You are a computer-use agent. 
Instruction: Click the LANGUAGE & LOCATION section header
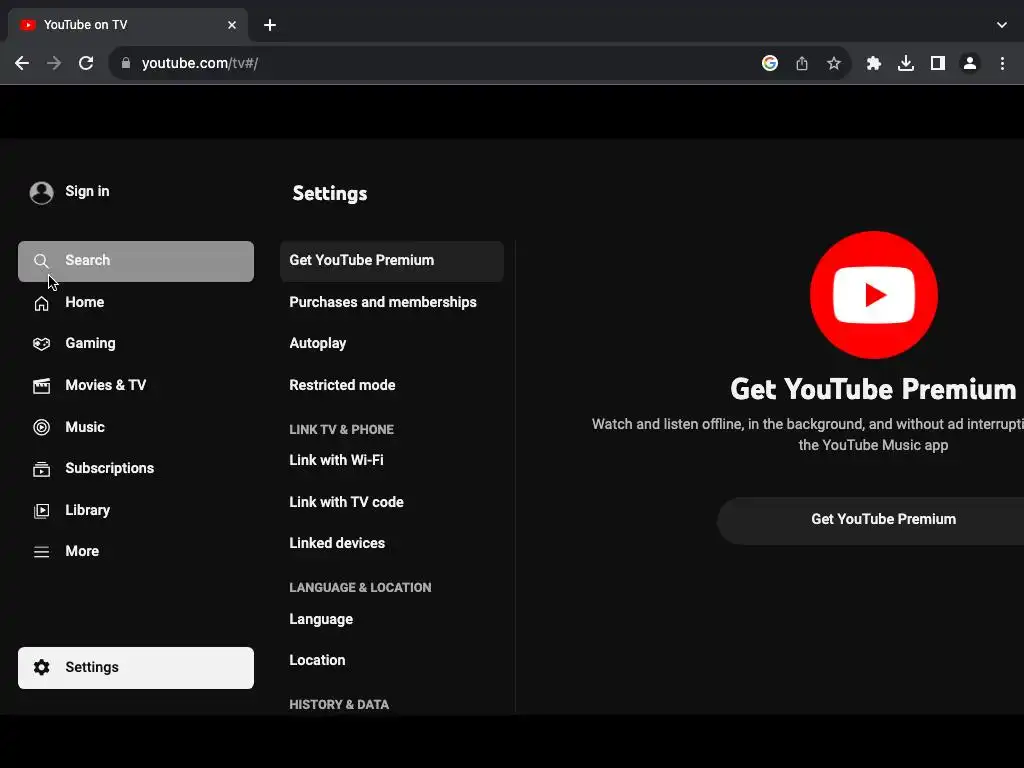360,588
